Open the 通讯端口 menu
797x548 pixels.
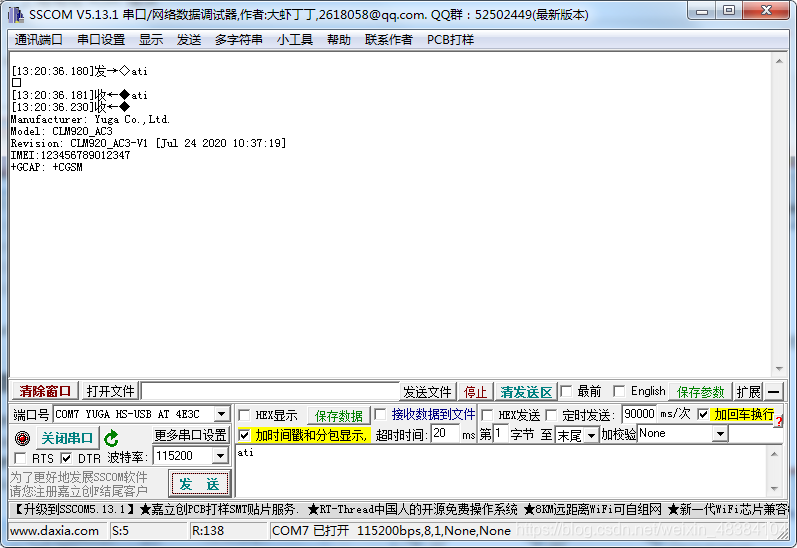[x=38, y=40]
